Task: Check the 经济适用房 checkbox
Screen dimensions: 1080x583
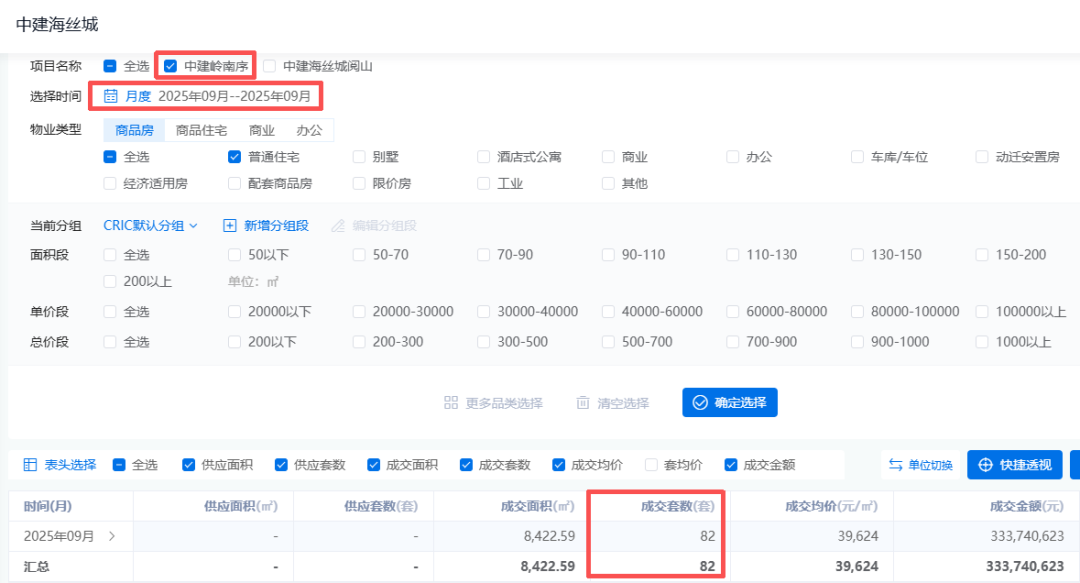Action: pos(110,183)
